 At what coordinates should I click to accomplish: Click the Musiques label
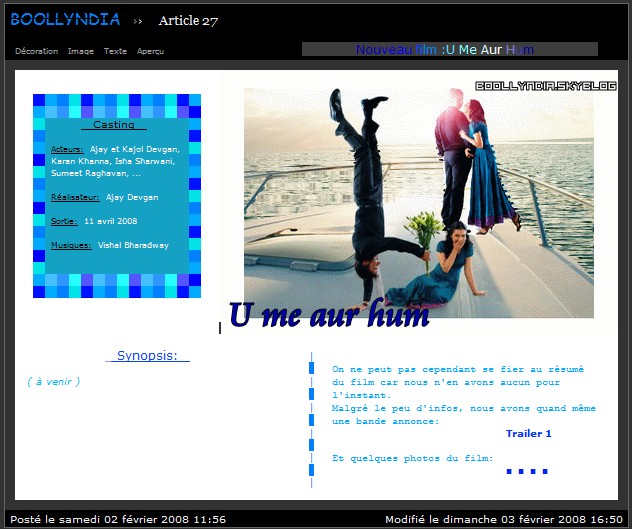71,245
